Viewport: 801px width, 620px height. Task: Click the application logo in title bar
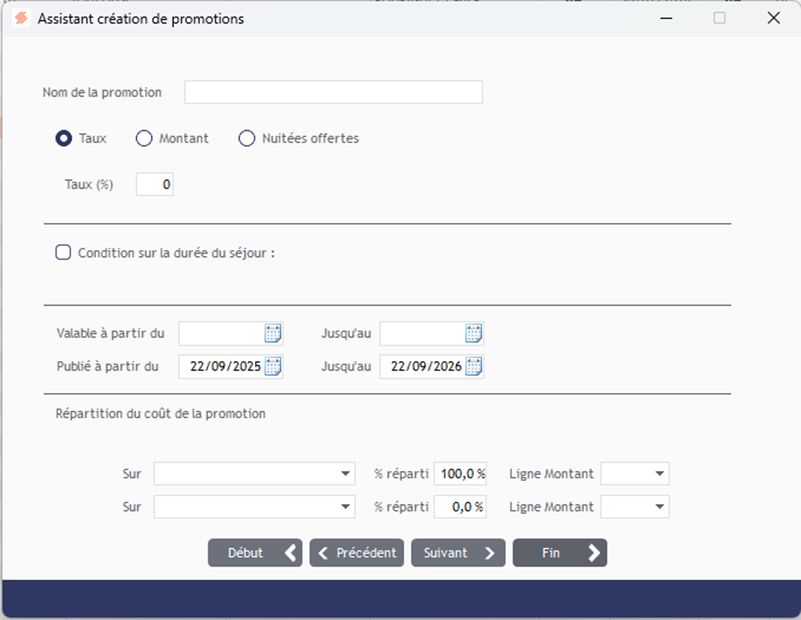(x=21, y=18)
